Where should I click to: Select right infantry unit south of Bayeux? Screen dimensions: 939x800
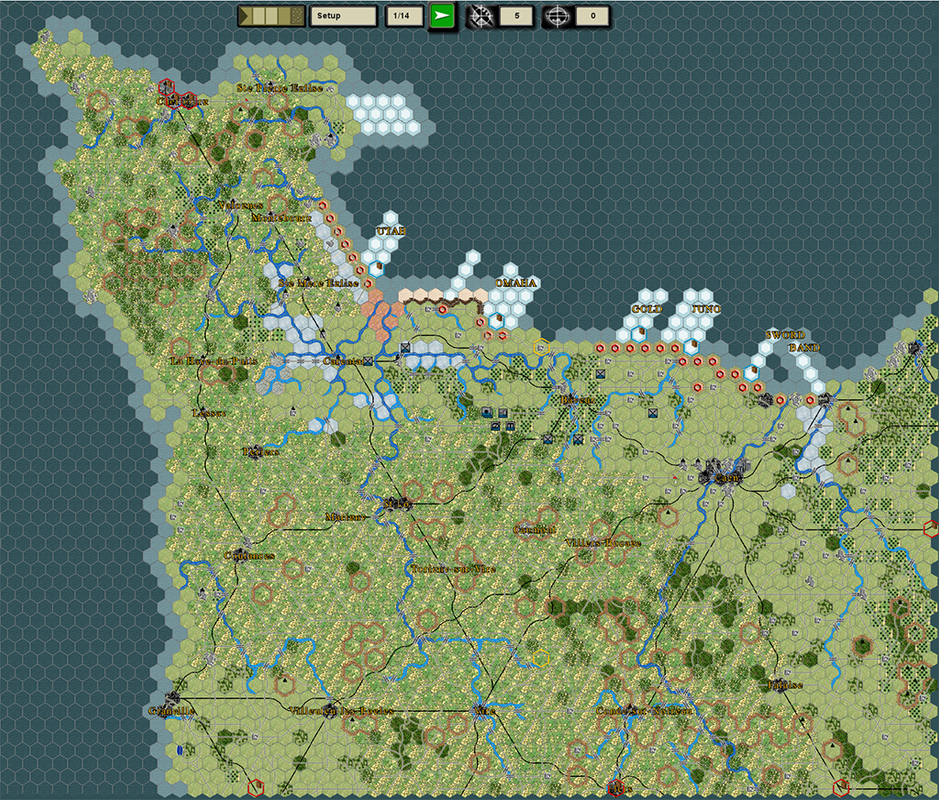point(578,439)
